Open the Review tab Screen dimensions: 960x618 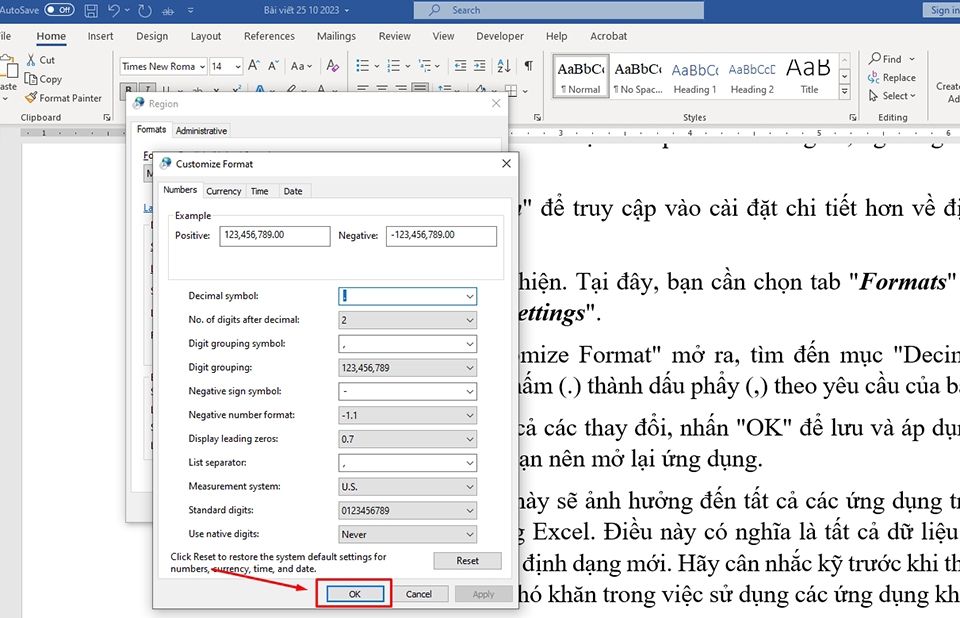point(394,36)
